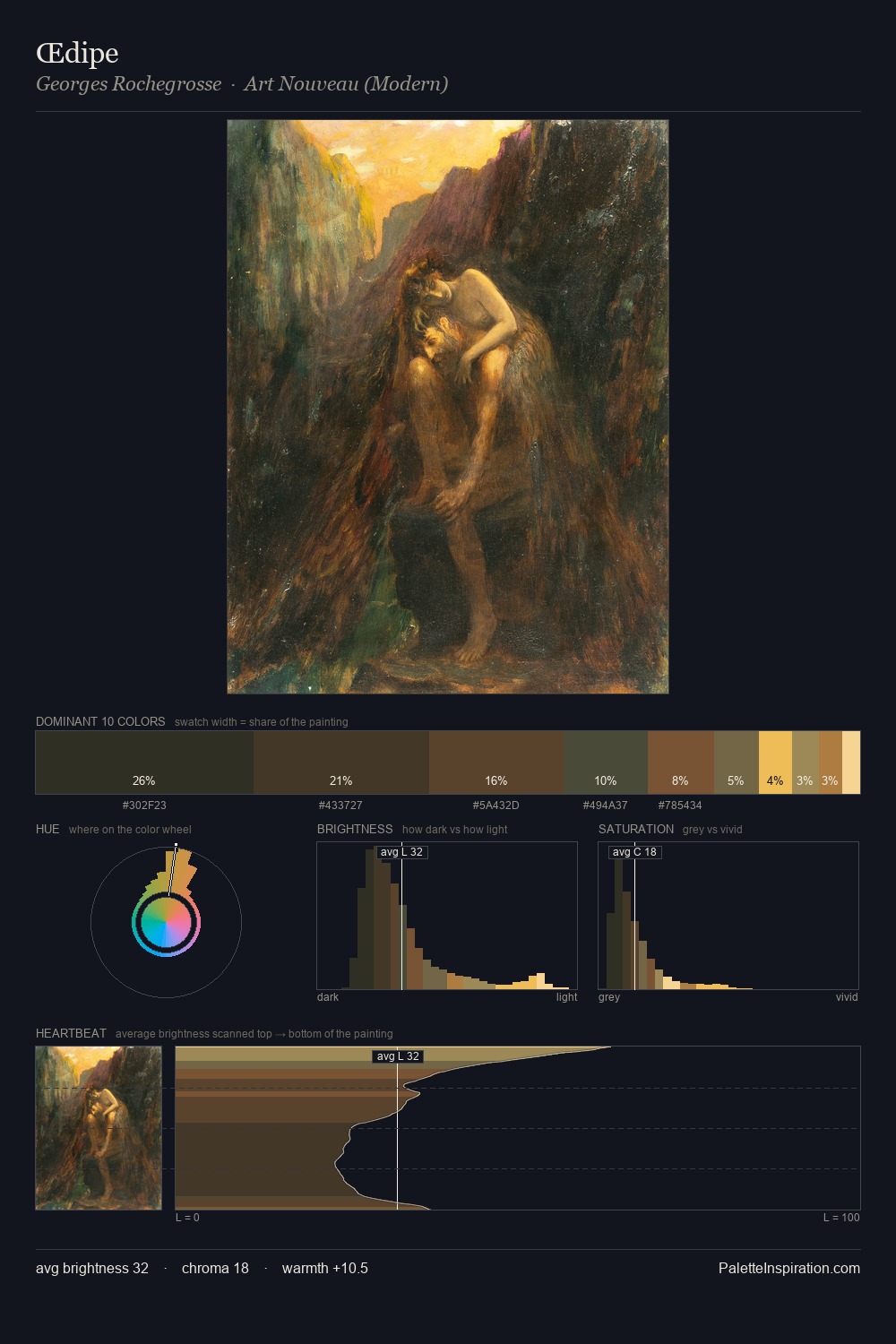Click the 'avg L 32' label in Brightness histogram
896x1344 pixels.
point(401,852)
